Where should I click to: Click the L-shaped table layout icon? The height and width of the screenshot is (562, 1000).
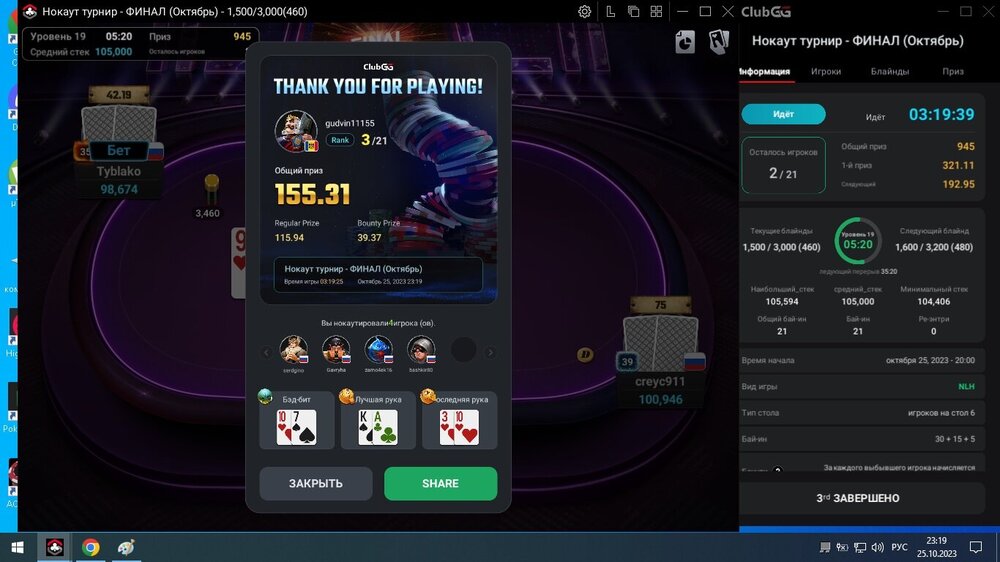pyautogui.click(x=610, y=11)
